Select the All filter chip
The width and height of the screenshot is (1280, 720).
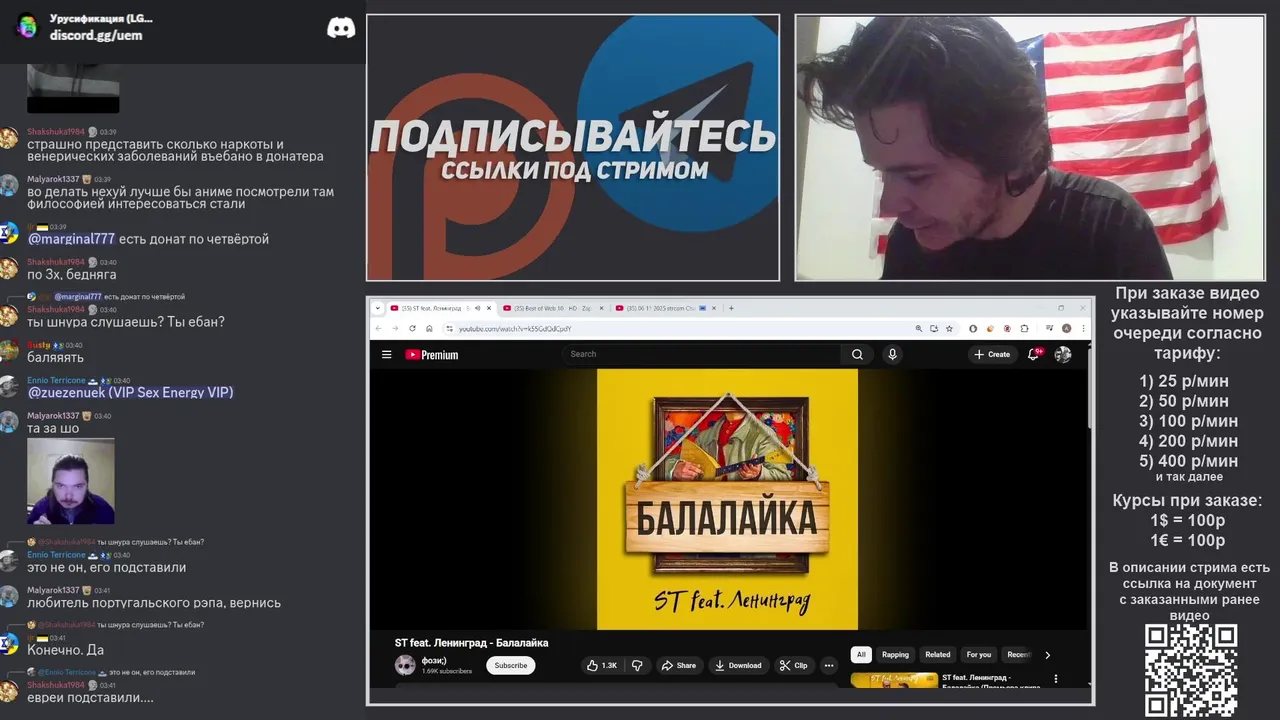[861, 655]
